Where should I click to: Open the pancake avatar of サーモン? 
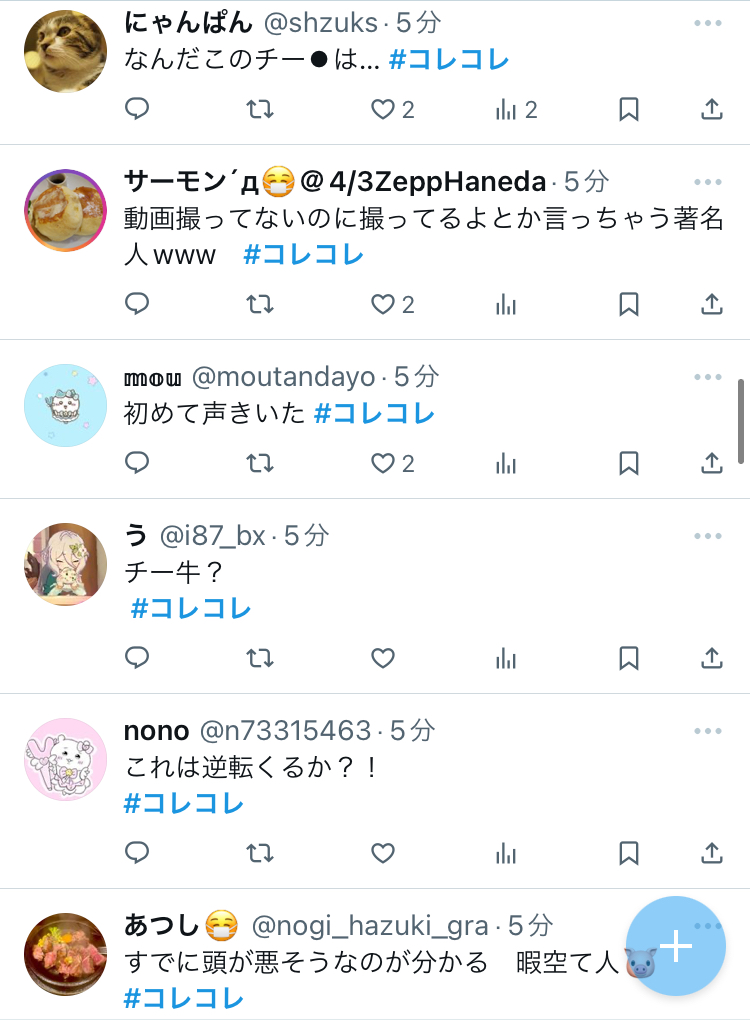click(x=65, y=210)
